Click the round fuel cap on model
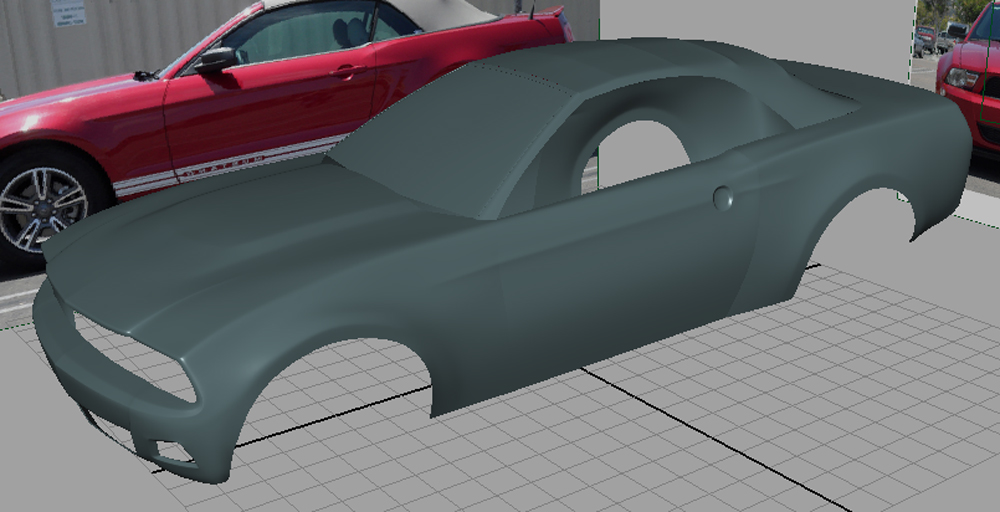Image resolution: width=1000 pixels, height=512 pixels. coord(723,198)
